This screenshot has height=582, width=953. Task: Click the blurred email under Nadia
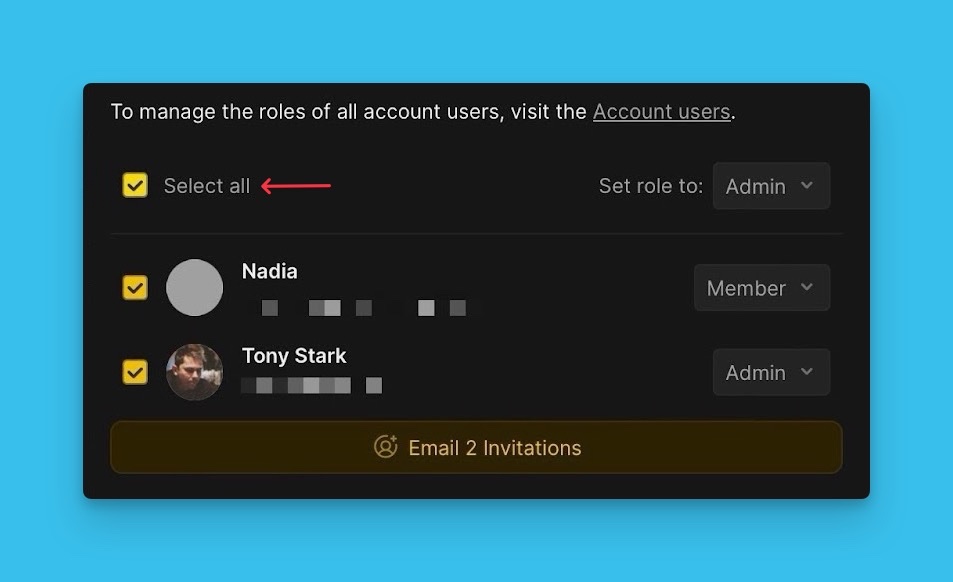point(358,308)
